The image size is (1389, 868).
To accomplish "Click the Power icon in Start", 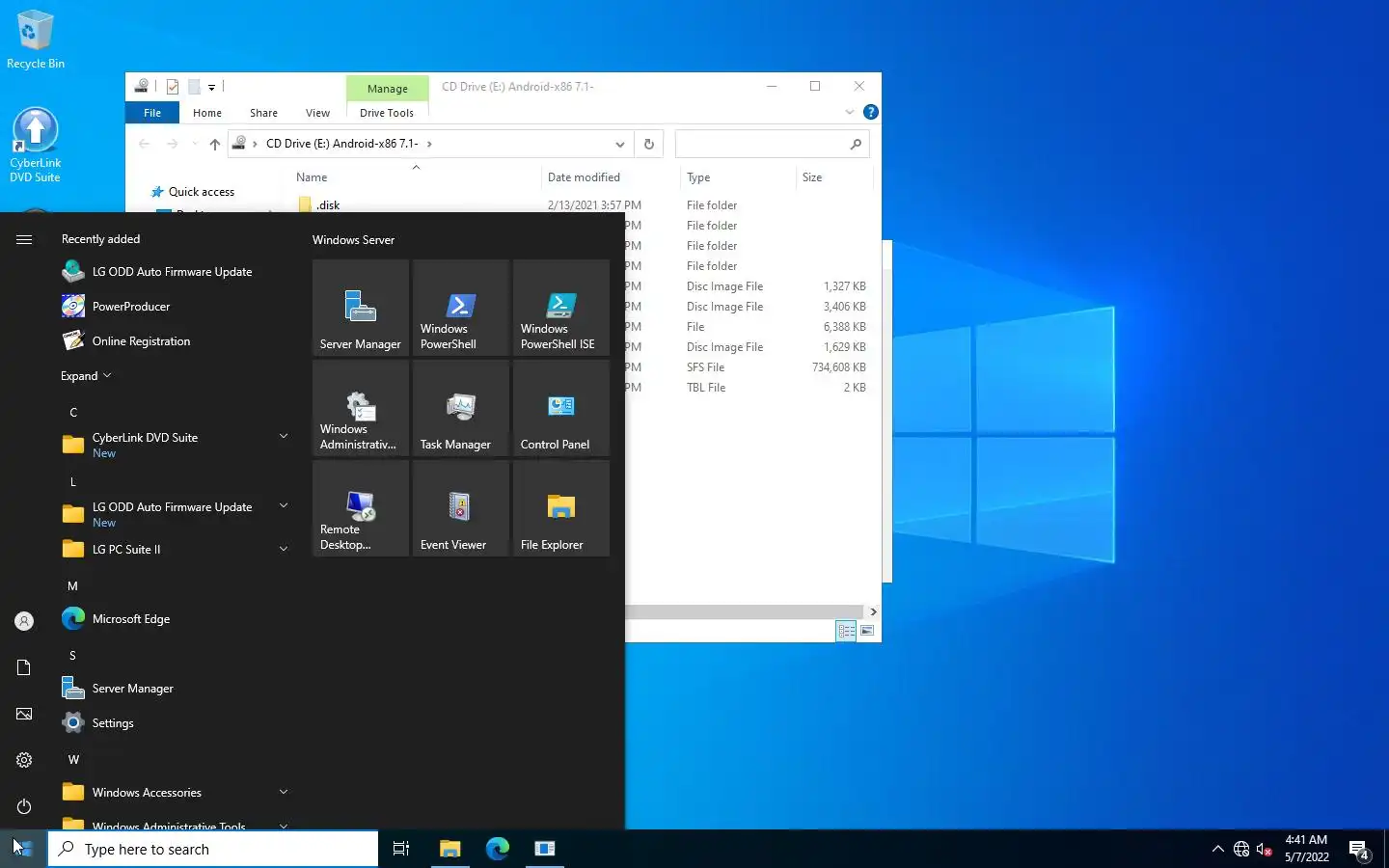I will pos(24,806).
